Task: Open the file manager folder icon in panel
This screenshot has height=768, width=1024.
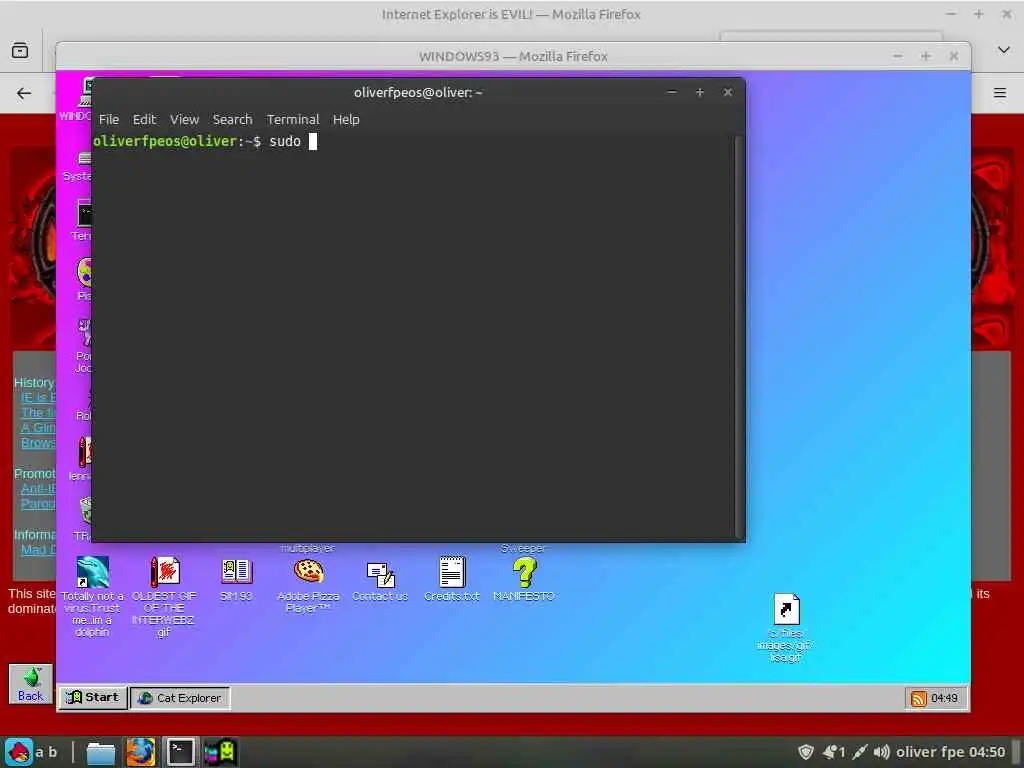Action: click(101, 752)
